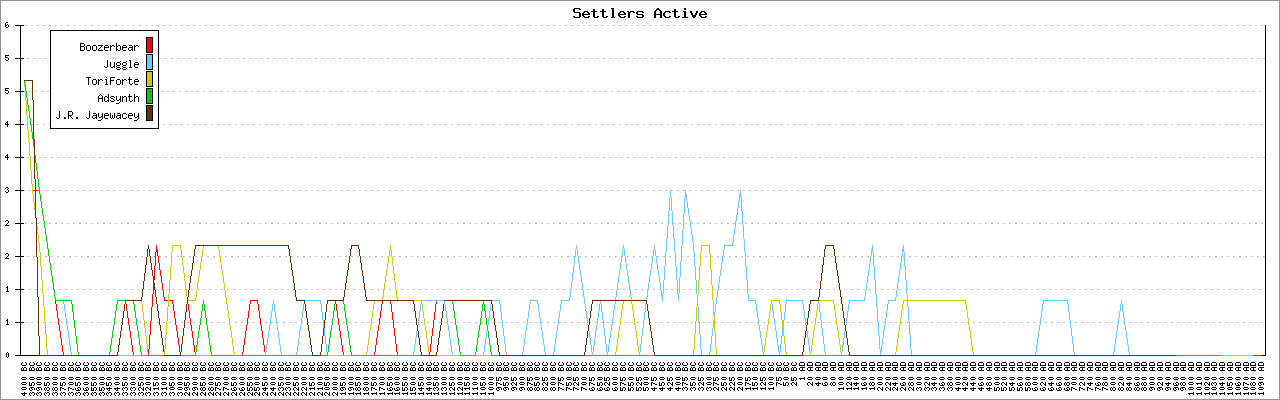Click the red Boozerbear legend swatch
The width and height of the screenshot is (1280, 400).
tap(150, 45)
